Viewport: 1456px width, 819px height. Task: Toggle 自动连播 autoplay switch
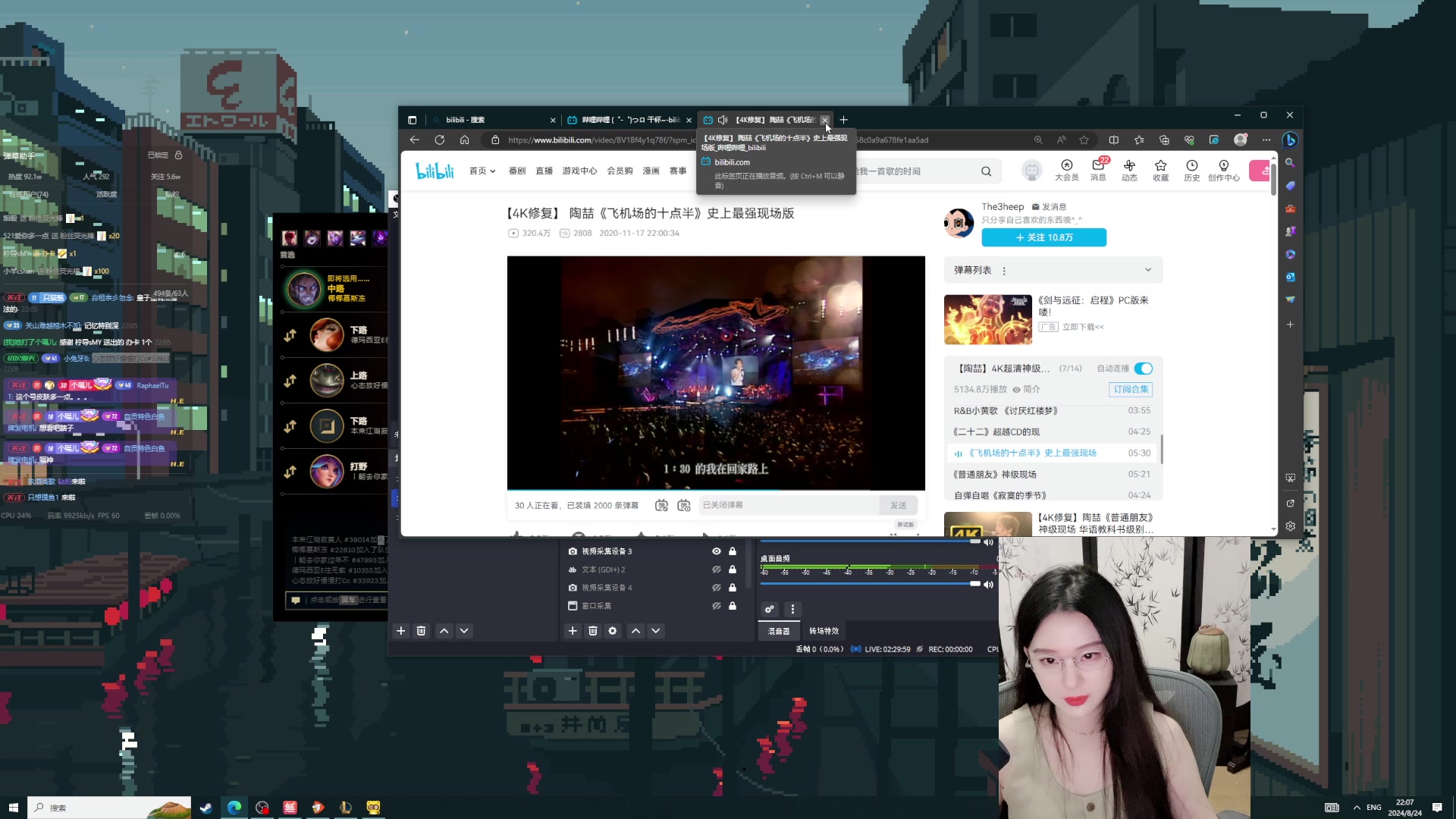pos(1144,369)
